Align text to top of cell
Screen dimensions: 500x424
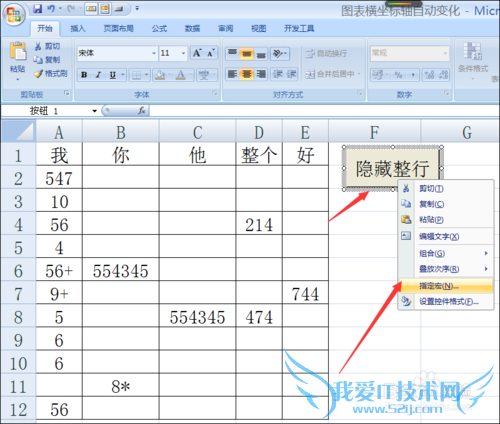tap(232, 53)
